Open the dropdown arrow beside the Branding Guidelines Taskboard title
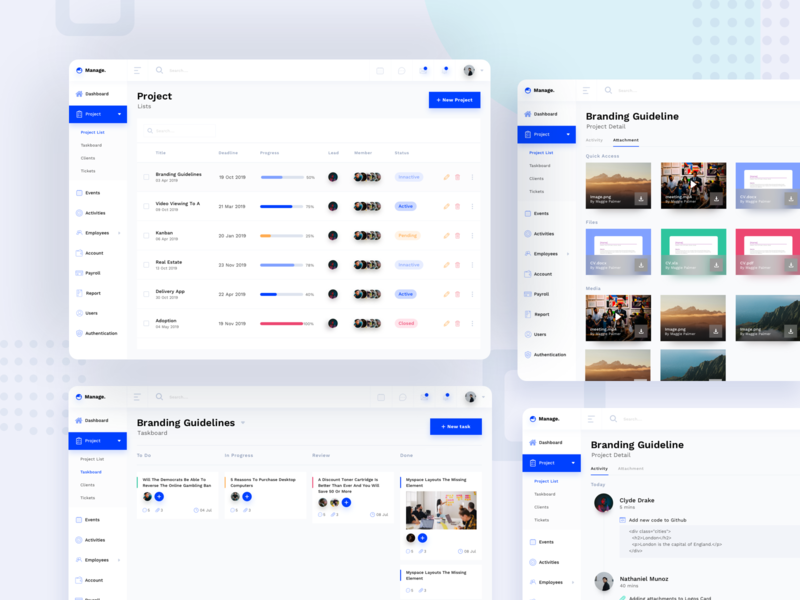The width and height of the screenshot is (800, 600). [243, 422]
